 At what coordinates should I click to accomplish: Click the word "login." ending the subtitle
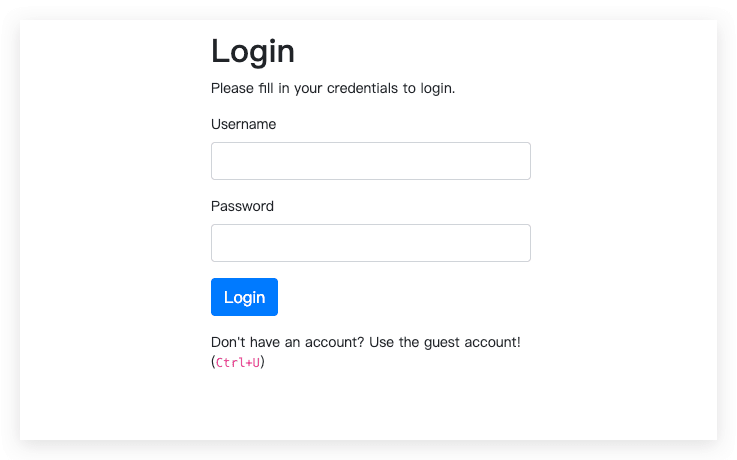click(438, 88)
